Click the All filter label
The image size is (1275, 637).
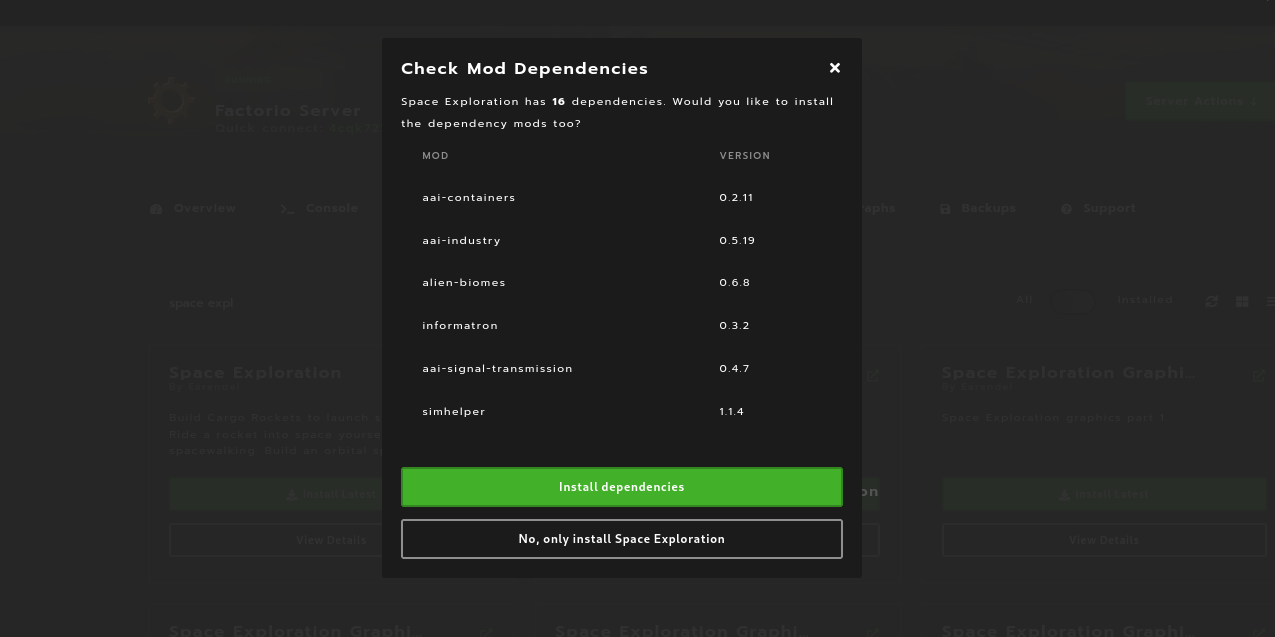coord(1024,300)
